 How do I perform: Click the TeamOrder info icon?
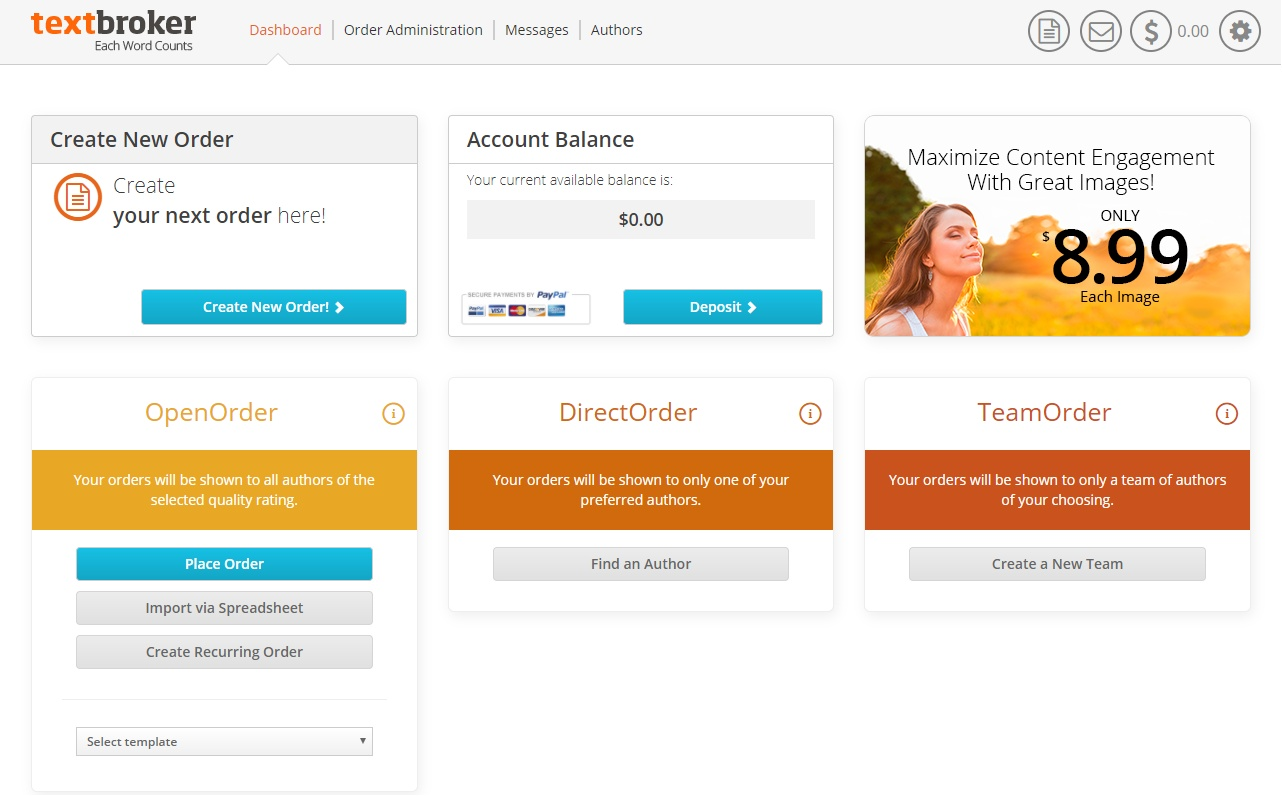[x=1227, y=413]
